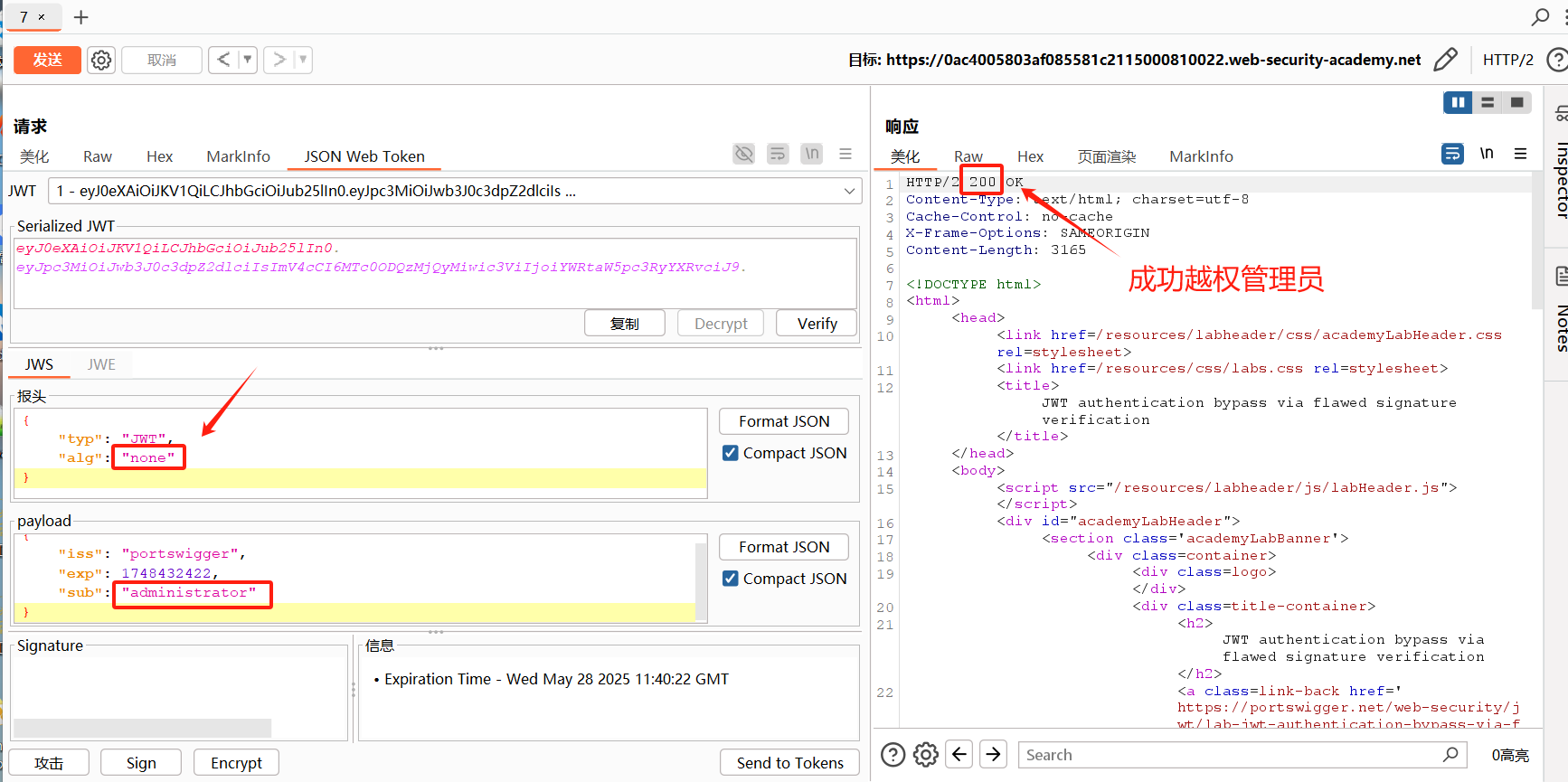The width and height of the screenshot is (1568, 782).
Task: Open response search settings gear
Action: [926, 754]
